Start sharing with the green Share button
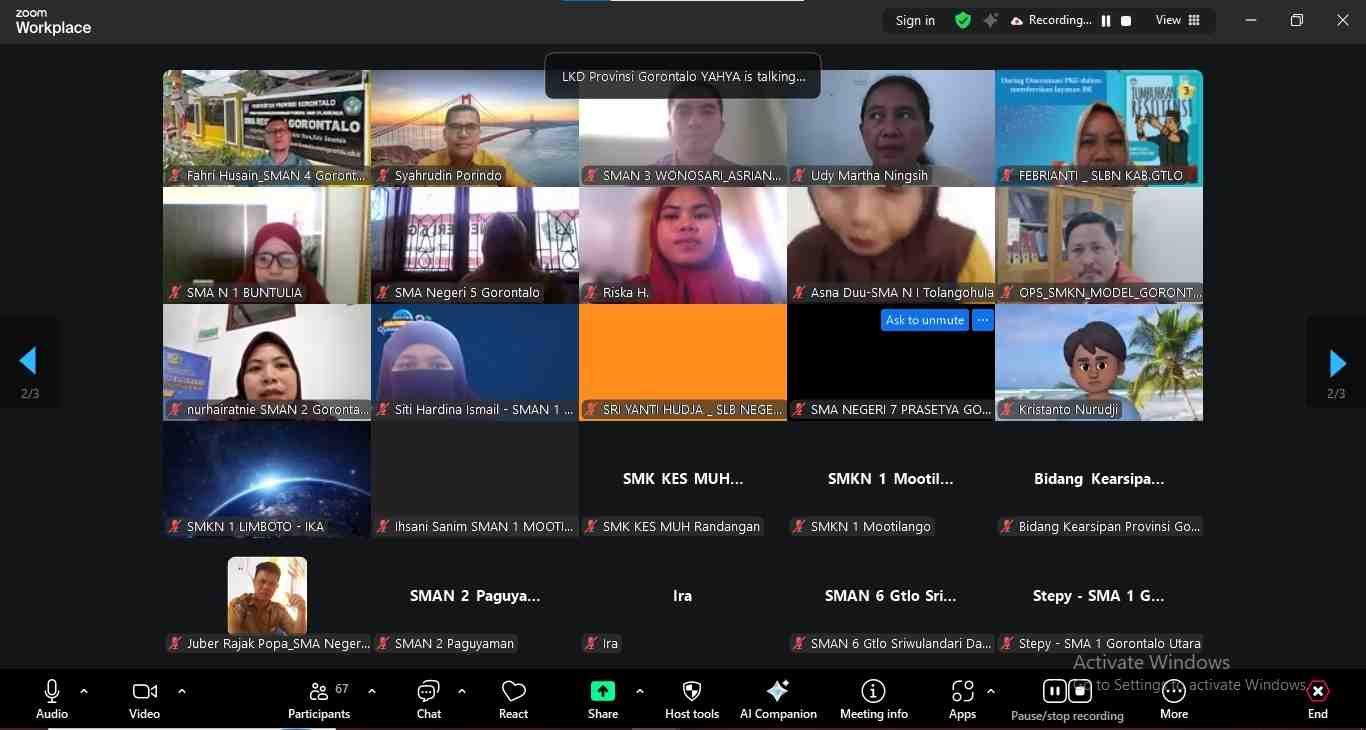This screenshot has height=730, width=1366. [603, 699]
